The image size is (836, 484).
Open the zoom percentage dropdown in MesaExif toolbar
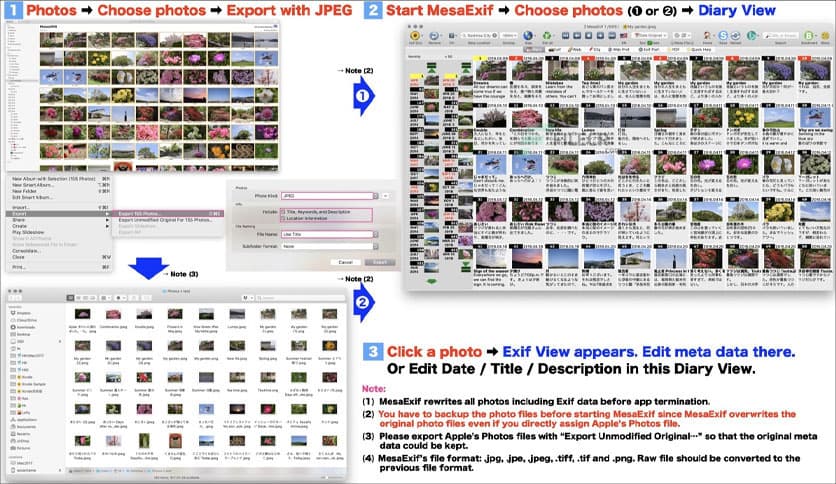(x=510, y=35)
